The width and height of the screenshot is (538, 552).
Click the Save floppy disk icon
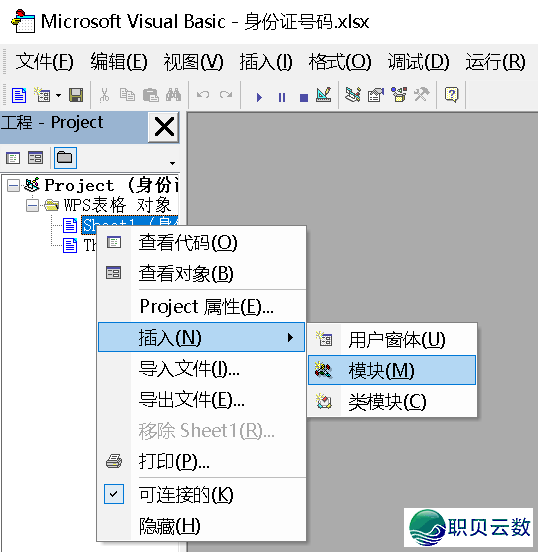[x=76, y=95]
